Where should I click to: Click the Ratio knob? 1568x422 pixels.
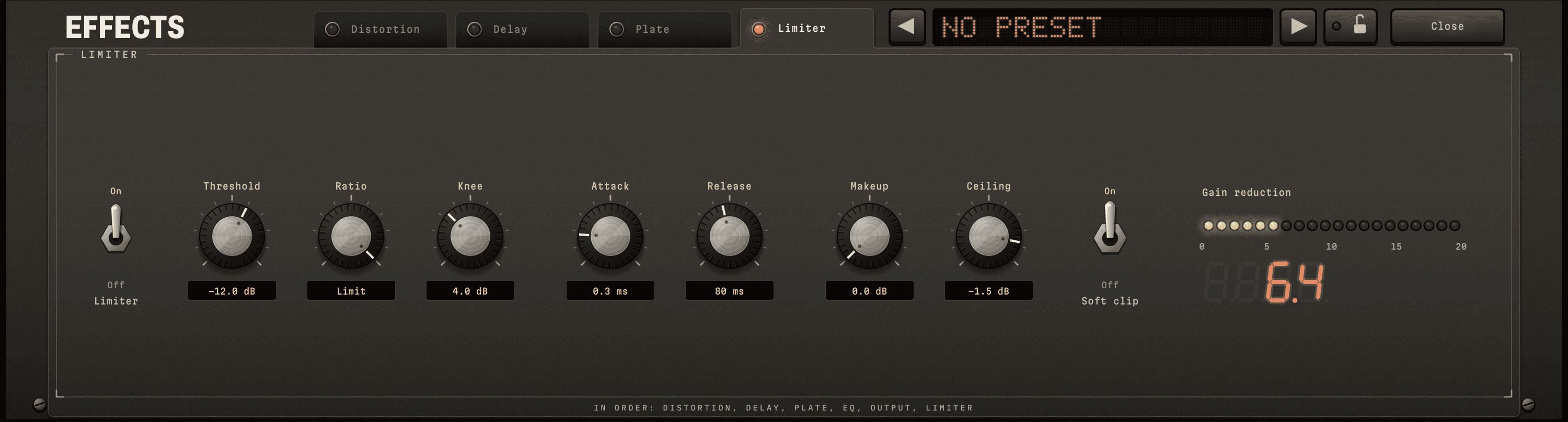point(351,236)
